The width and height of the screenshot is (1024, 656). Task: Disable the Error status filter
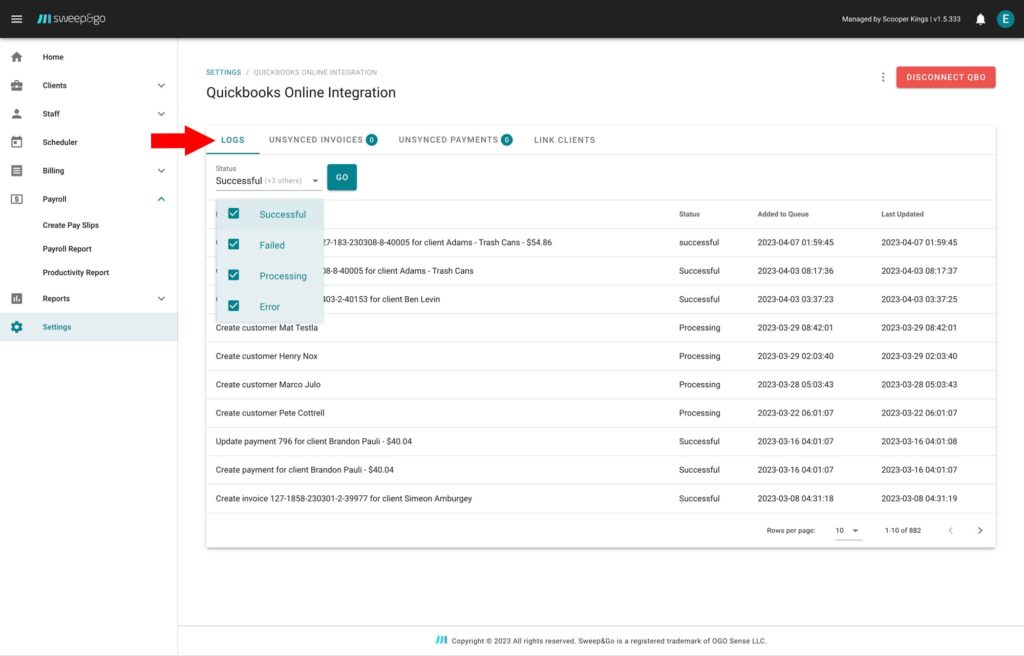(233, 304)
